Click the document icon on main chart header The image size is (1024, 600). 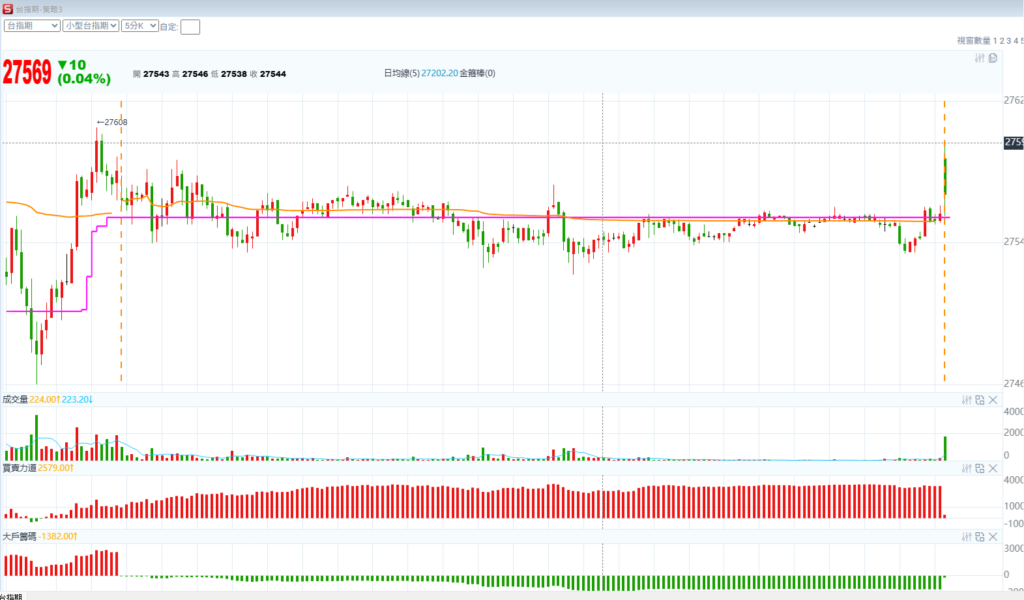[993, 58]
